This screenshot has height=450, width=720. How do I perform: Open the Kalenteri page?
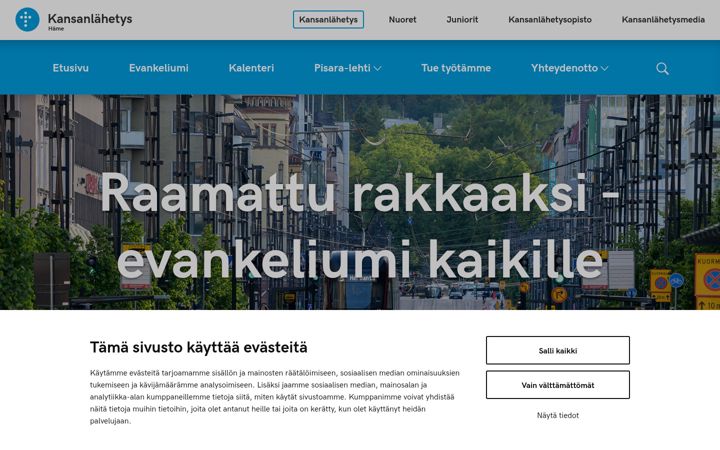tap(251, 68)
